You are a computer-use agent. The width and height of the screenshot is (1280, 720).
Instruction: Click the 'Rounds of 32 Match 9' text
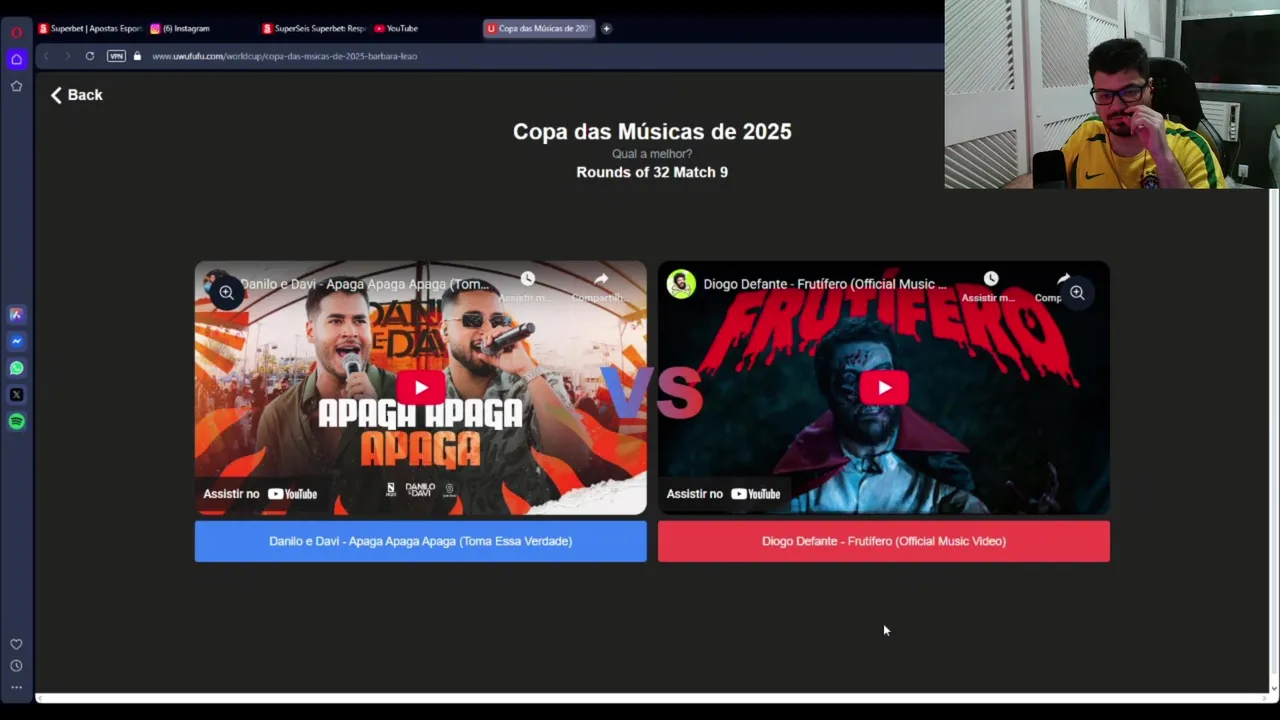[x=652, y=172]
